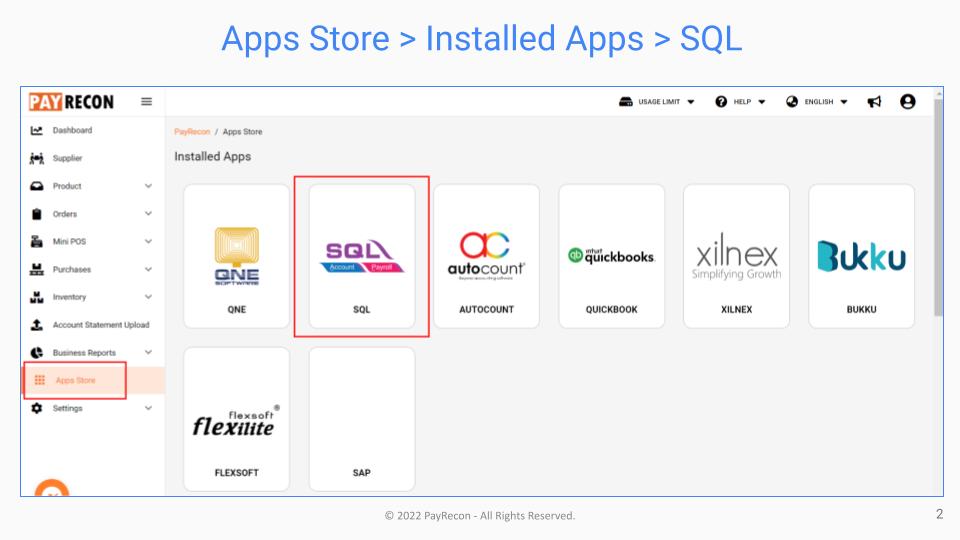This screenshot has width=960, height=540.
Task: Click the orange chat bubble widget
Action: (x=52, y=489)
